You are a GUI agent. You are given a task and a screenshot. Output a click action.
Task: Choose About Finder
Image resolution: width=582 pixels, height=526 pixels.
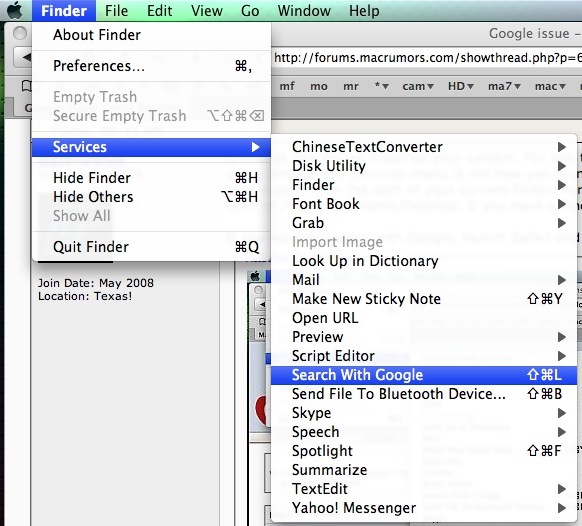click(151, 35)
